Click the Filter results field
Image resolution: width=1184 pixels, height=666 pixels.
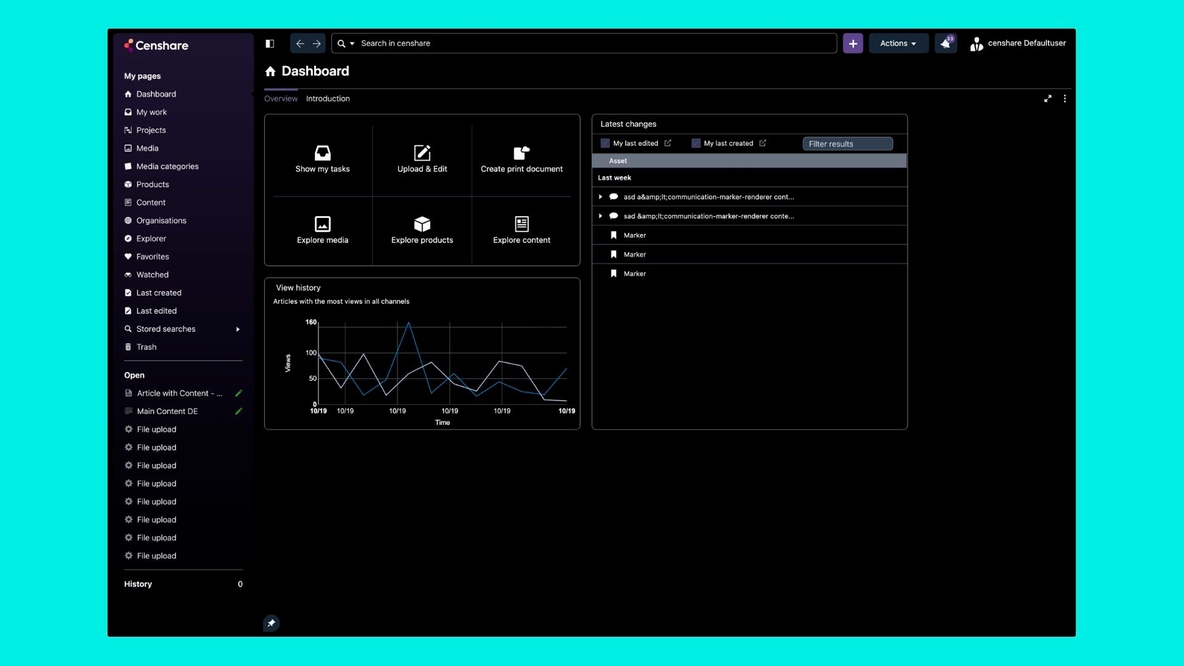[847, 143]
